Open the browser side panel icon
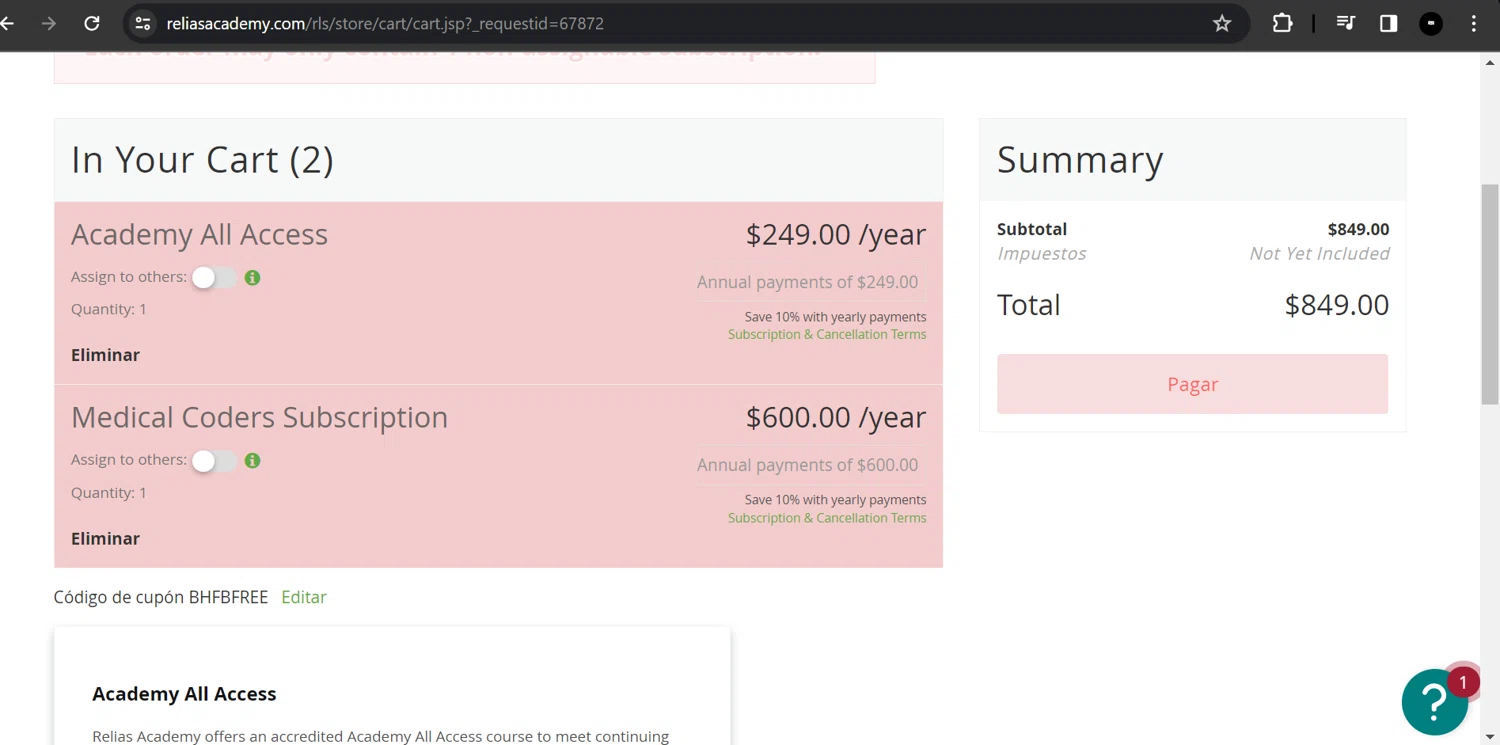This screenshot has width=1500, height=745. (1388, 23)
